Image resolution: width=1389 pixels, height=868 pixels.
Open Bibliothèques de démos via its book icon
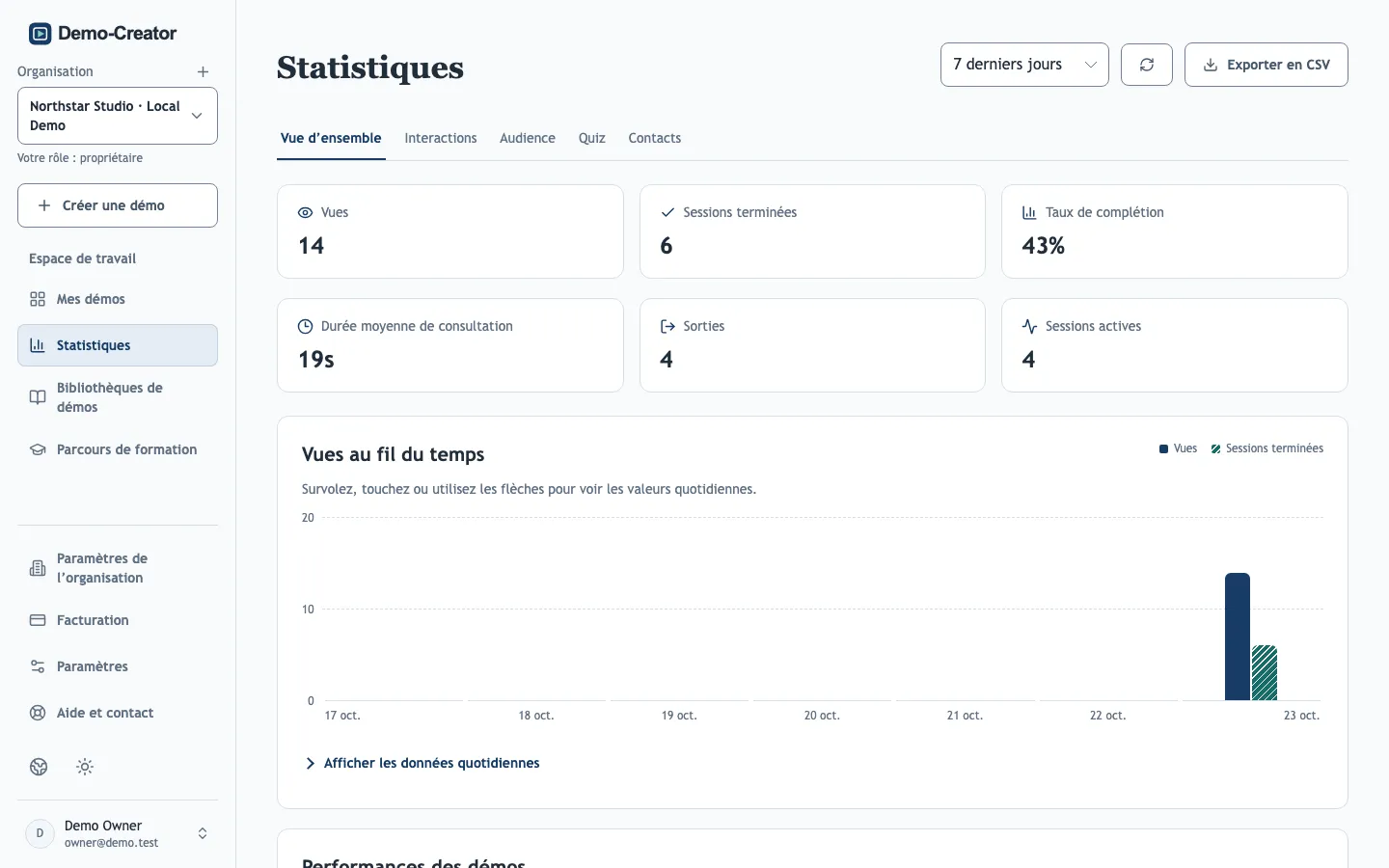(38, 397)
